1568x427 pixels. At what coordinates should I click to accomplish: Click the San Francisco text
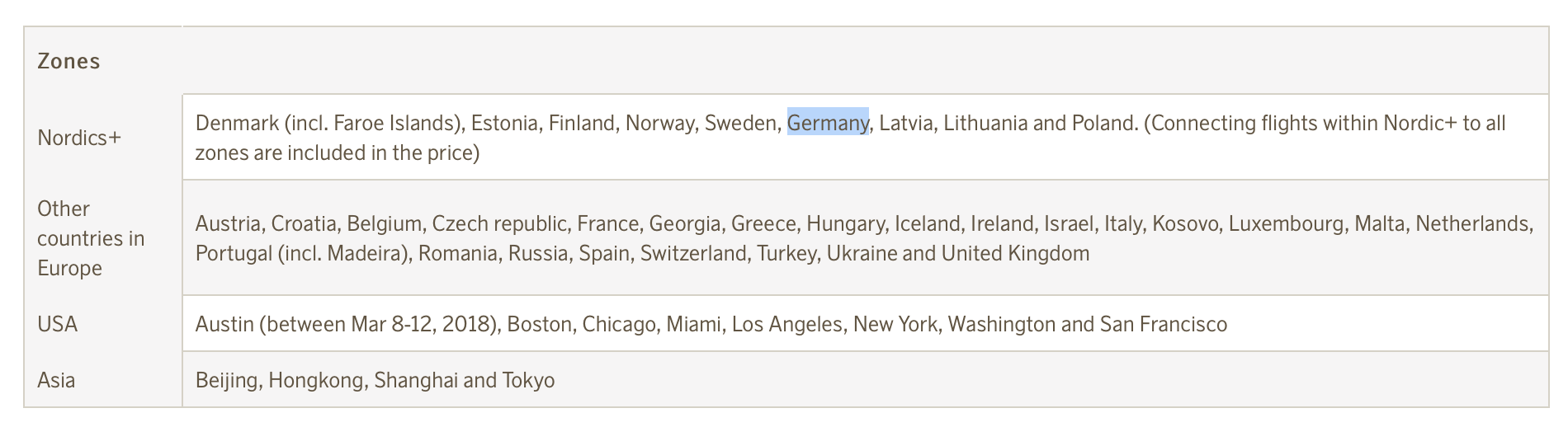[x=1163, y=324]
